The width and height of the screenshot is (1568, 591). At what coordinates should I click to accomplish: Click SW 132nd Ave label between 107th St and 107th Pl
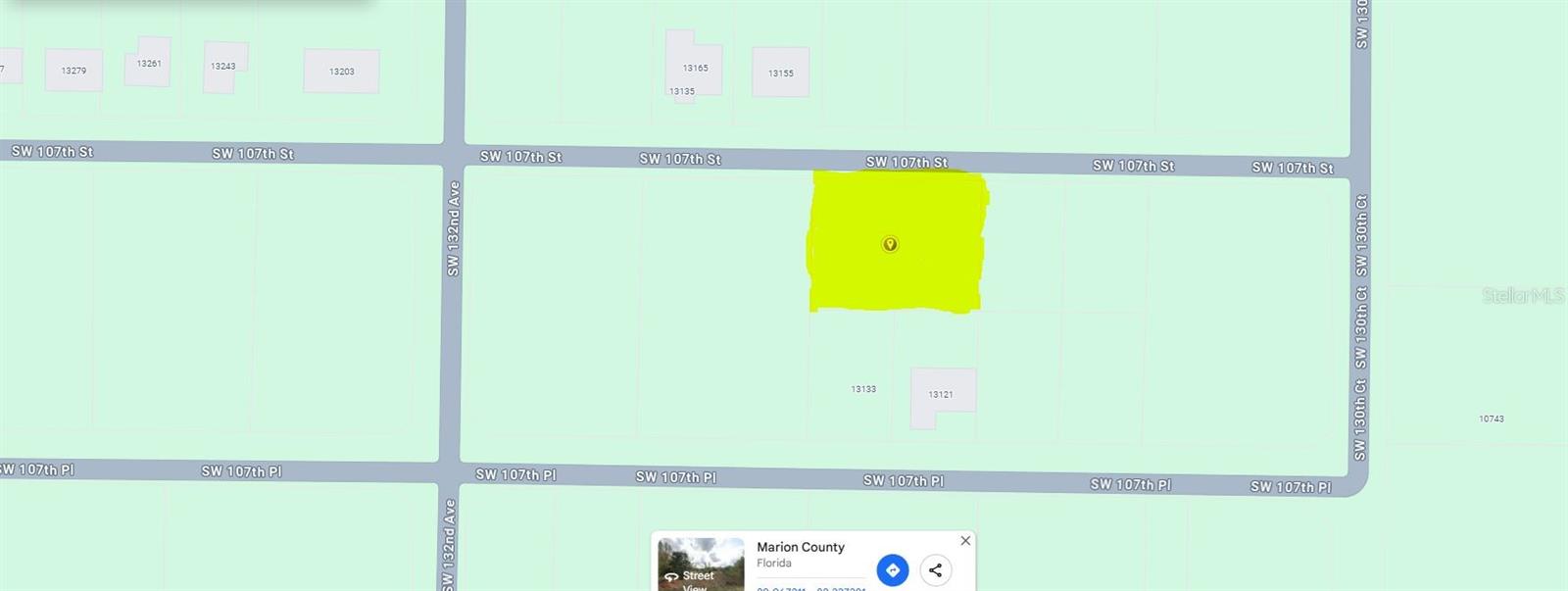pyautogui.click(x=453, y=228)
